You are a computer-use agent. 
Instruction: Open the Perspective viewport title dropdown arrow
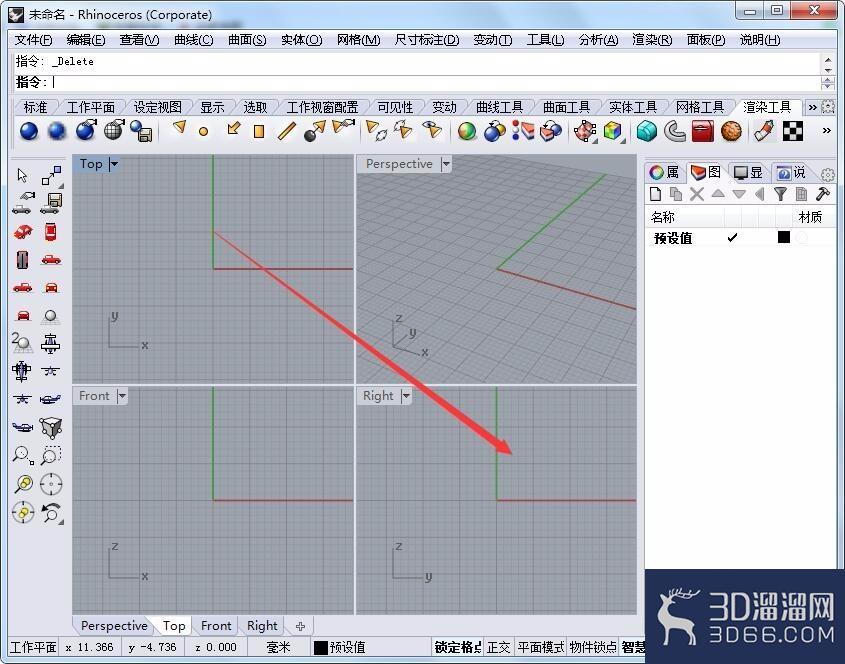(446, 164)
